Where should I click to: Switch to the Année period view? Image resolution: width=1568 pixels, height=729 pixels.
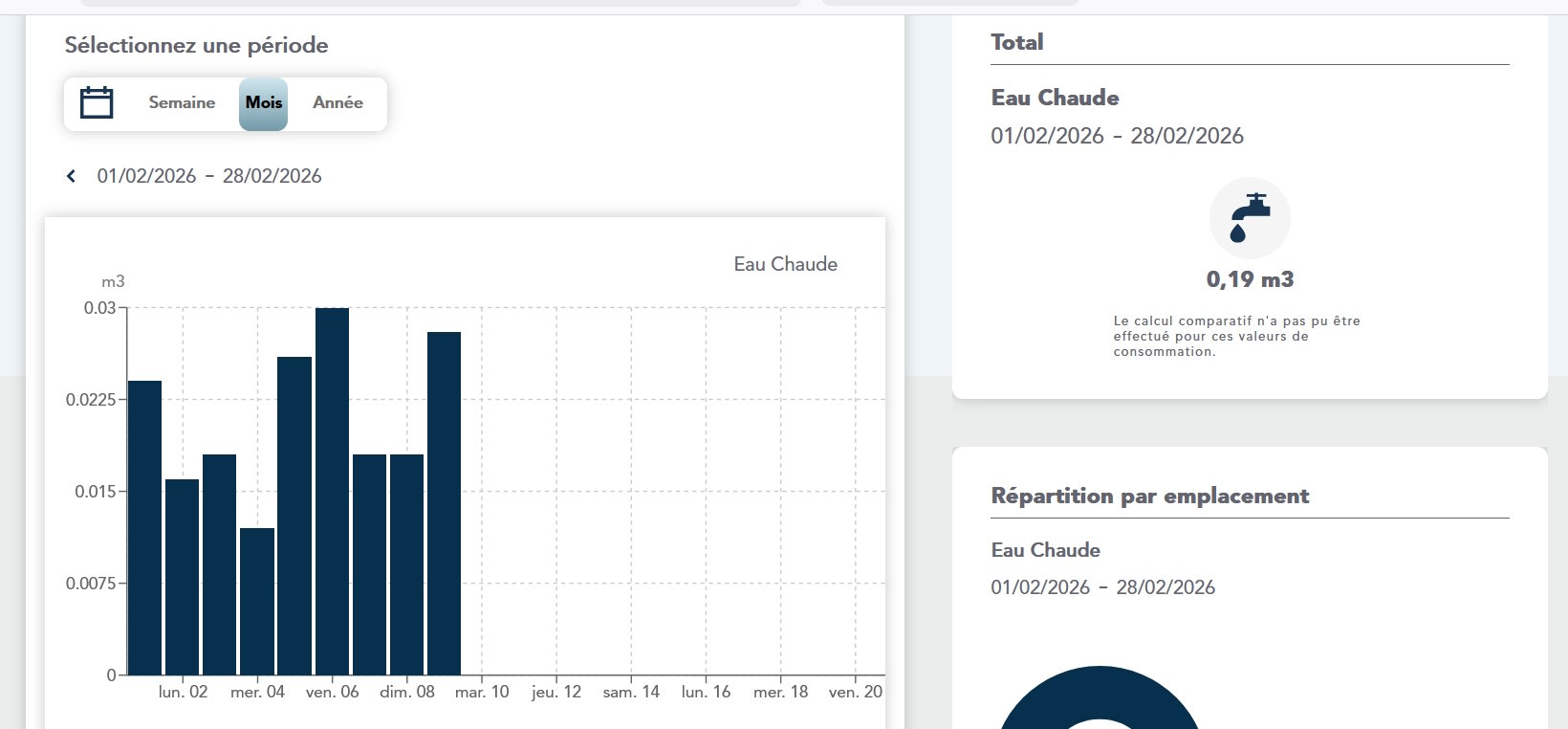[x=338, y=102]
